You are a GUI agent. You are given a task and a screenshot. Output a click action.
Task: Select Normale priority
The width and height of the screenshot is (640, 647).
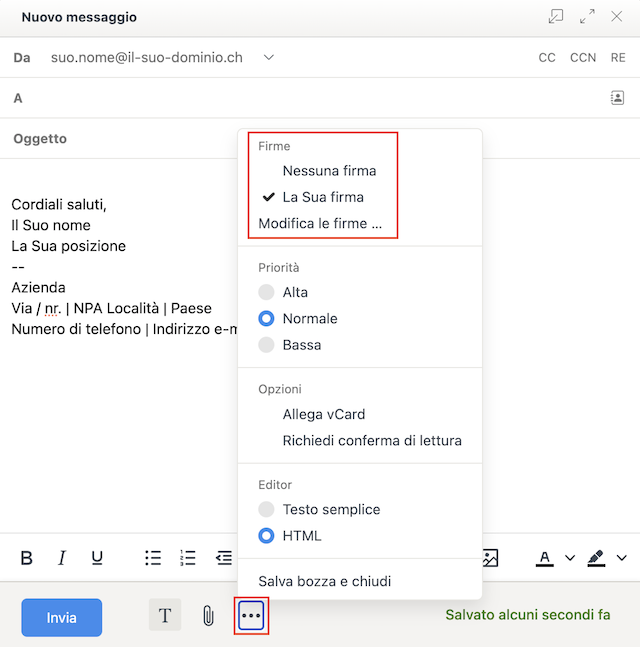click(298, 319)
